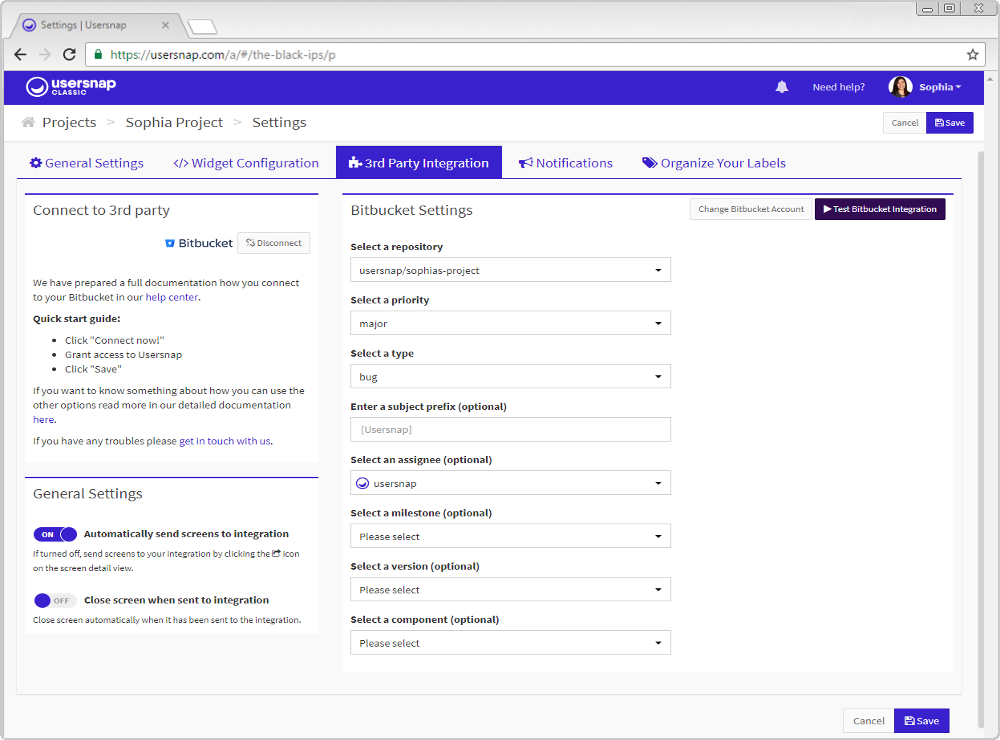Switch to General Settings tab
Screen dimensions: 1000x740
pyautogui.click(x=87, y=163)
